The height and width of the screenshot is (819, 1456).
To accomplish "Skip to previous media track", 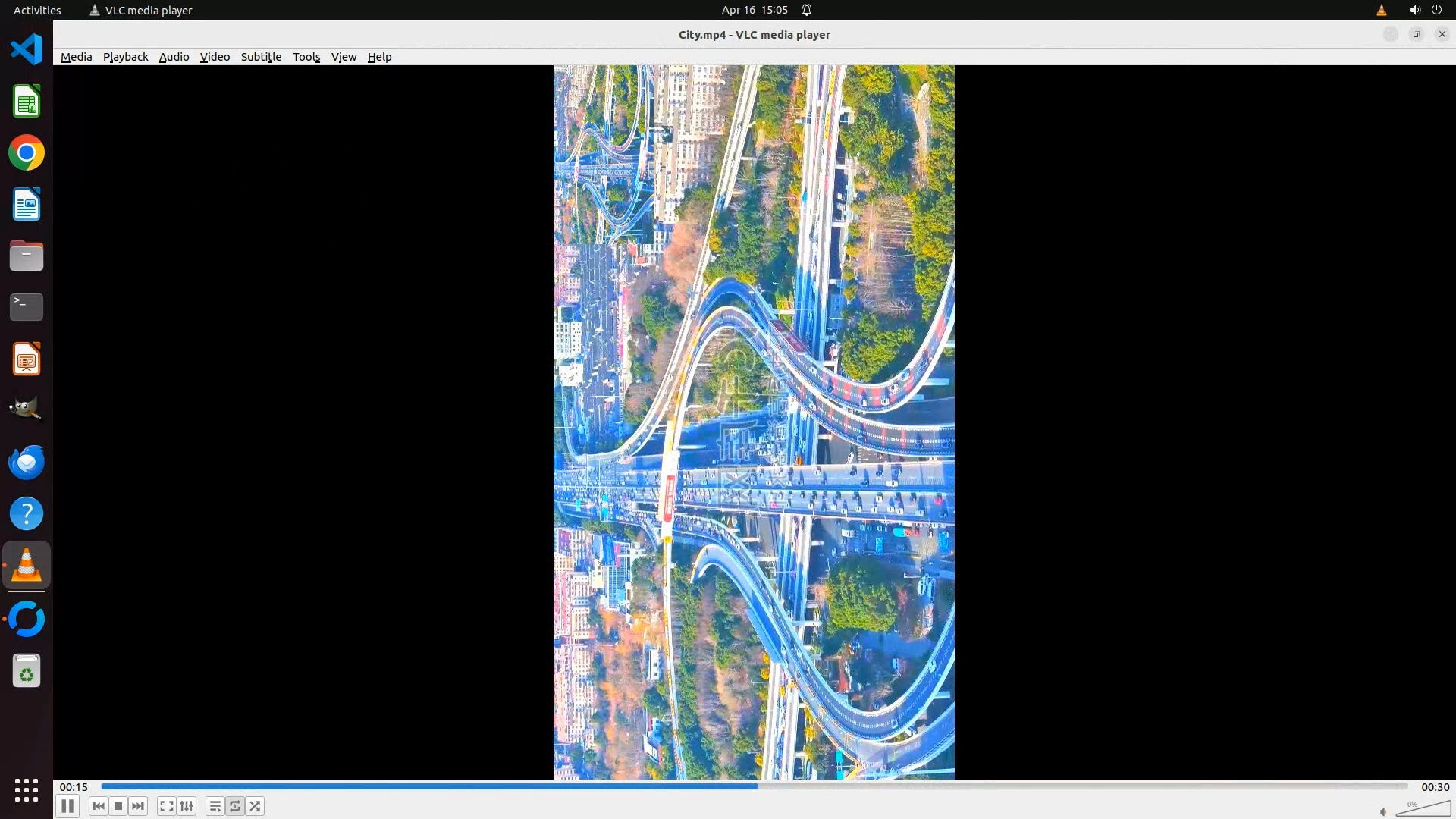I will [x=98, y=806].
